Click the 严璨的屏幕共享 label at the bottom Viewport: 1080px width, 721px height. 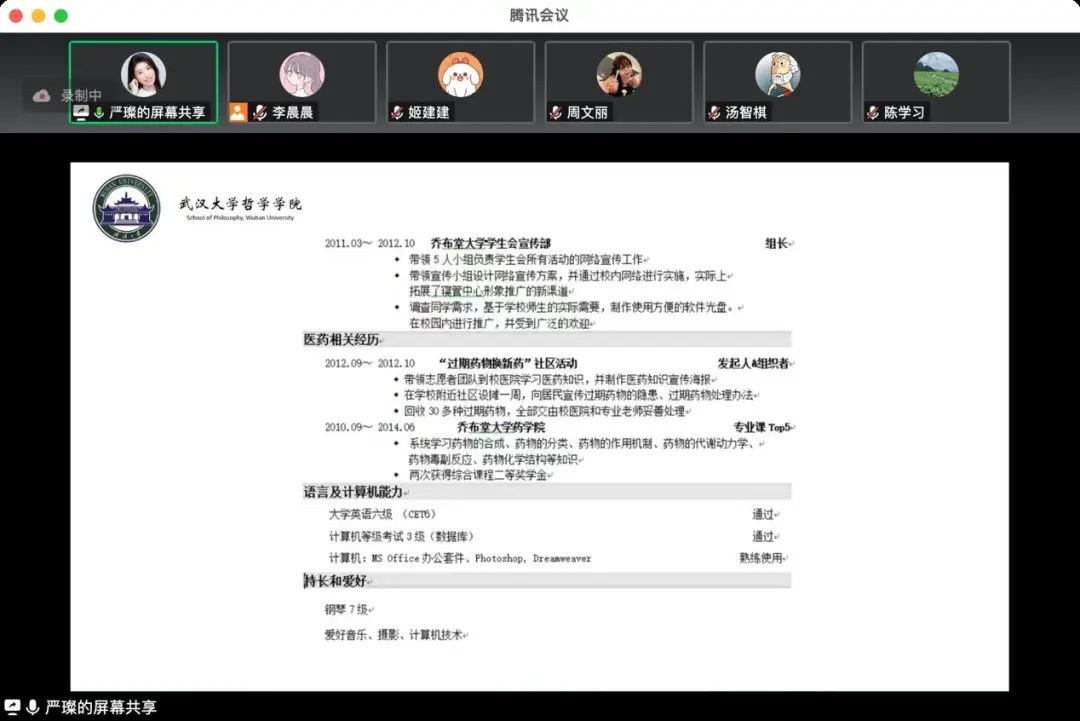[x=100, y=707]
